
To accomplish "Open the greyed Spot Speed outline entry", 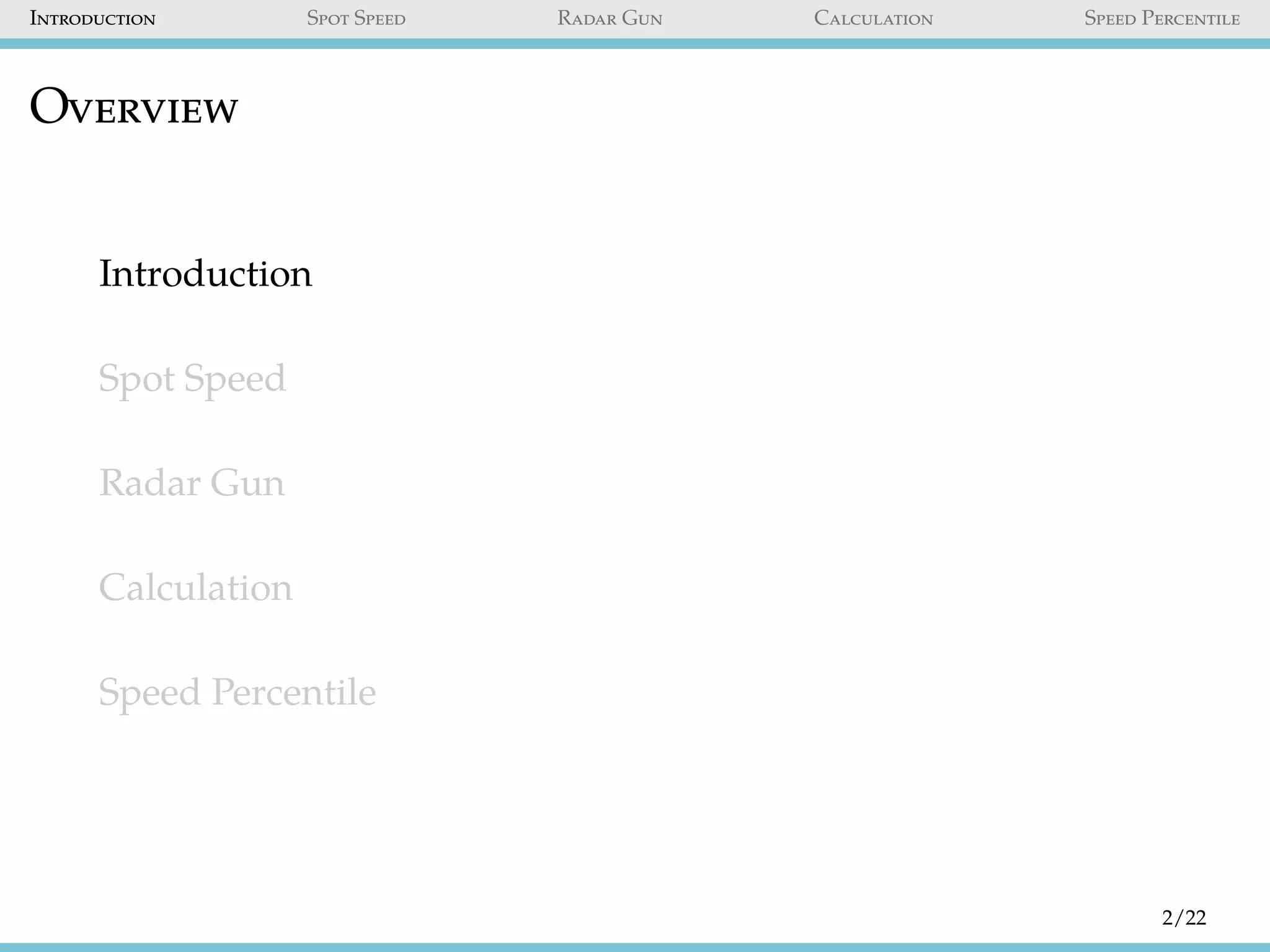I will (192, 378).
